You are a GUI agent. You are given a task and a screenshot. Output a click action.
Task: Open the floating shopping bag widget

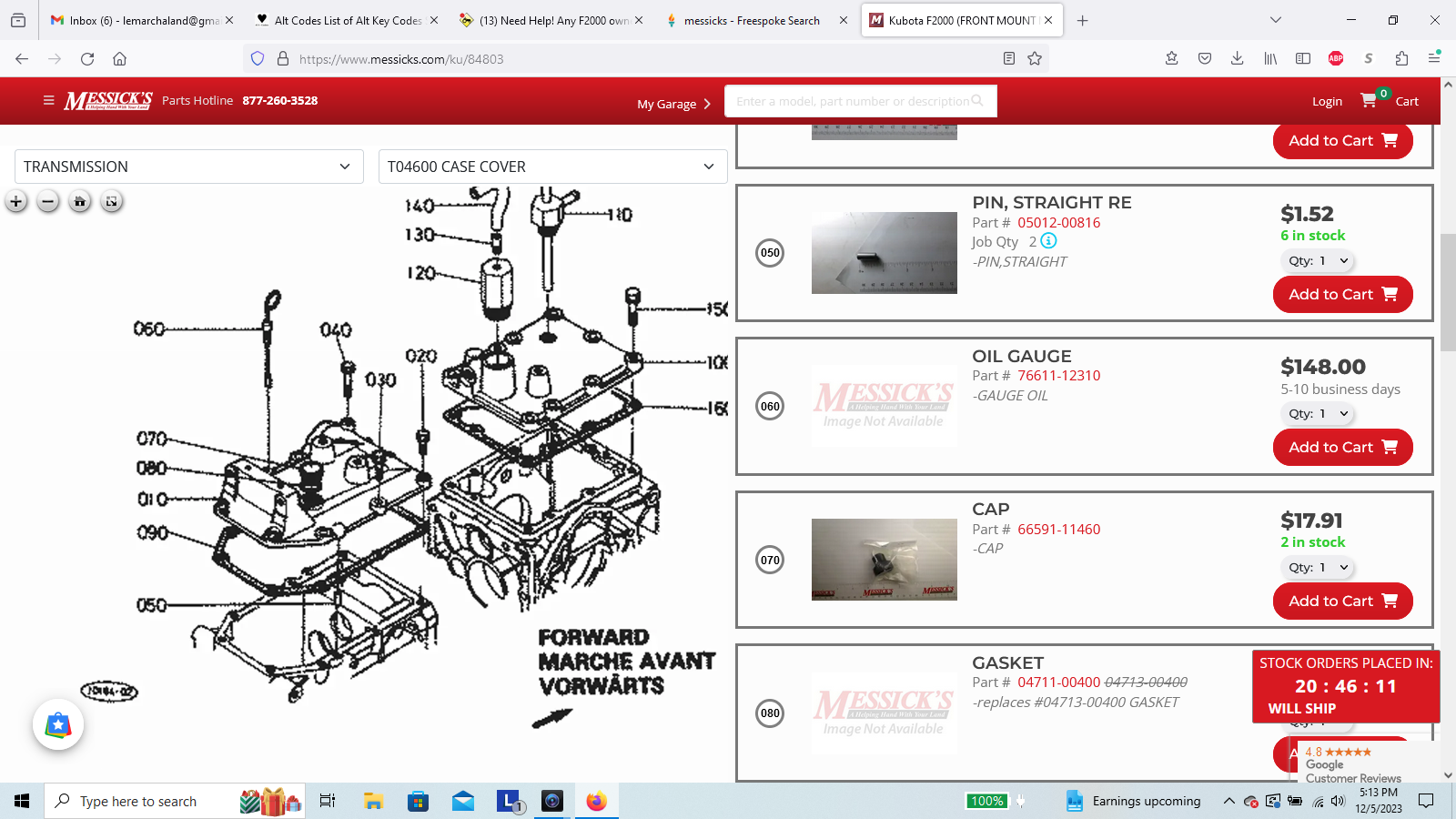pyautogui.click(x=58, y=725)
